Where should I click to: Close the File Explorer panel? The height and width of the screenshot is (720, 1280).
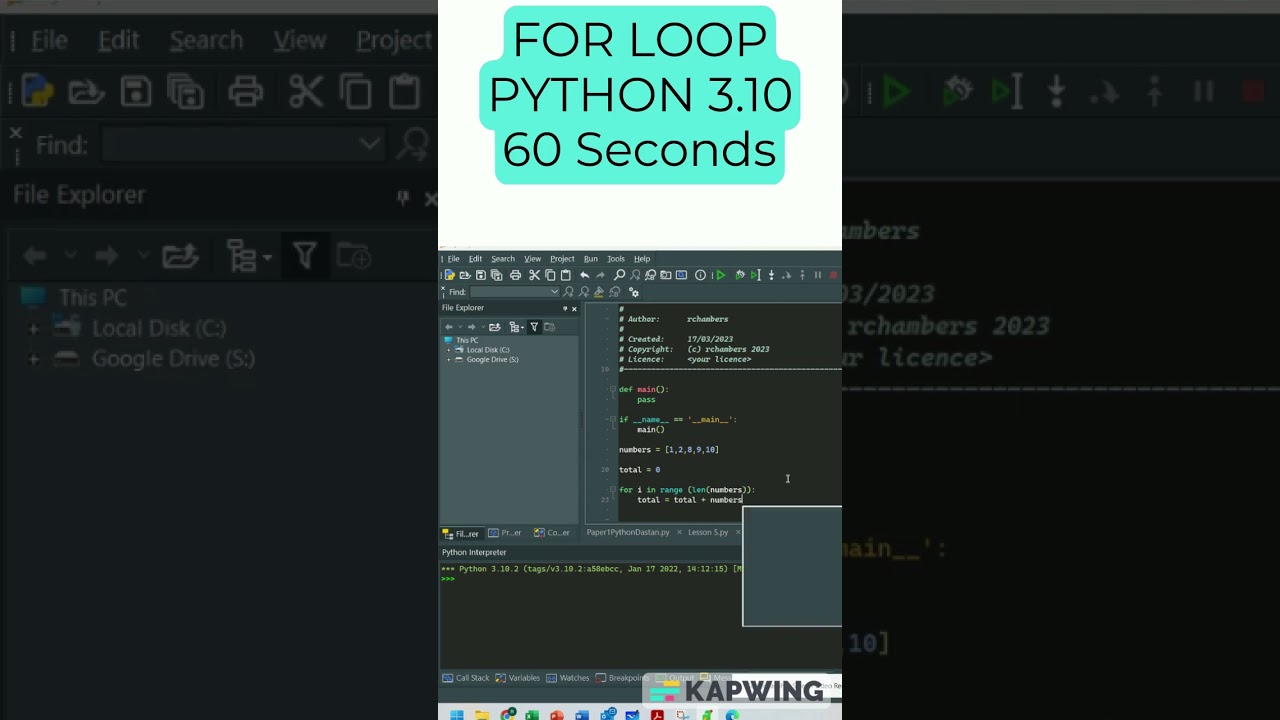coord(574,308)
